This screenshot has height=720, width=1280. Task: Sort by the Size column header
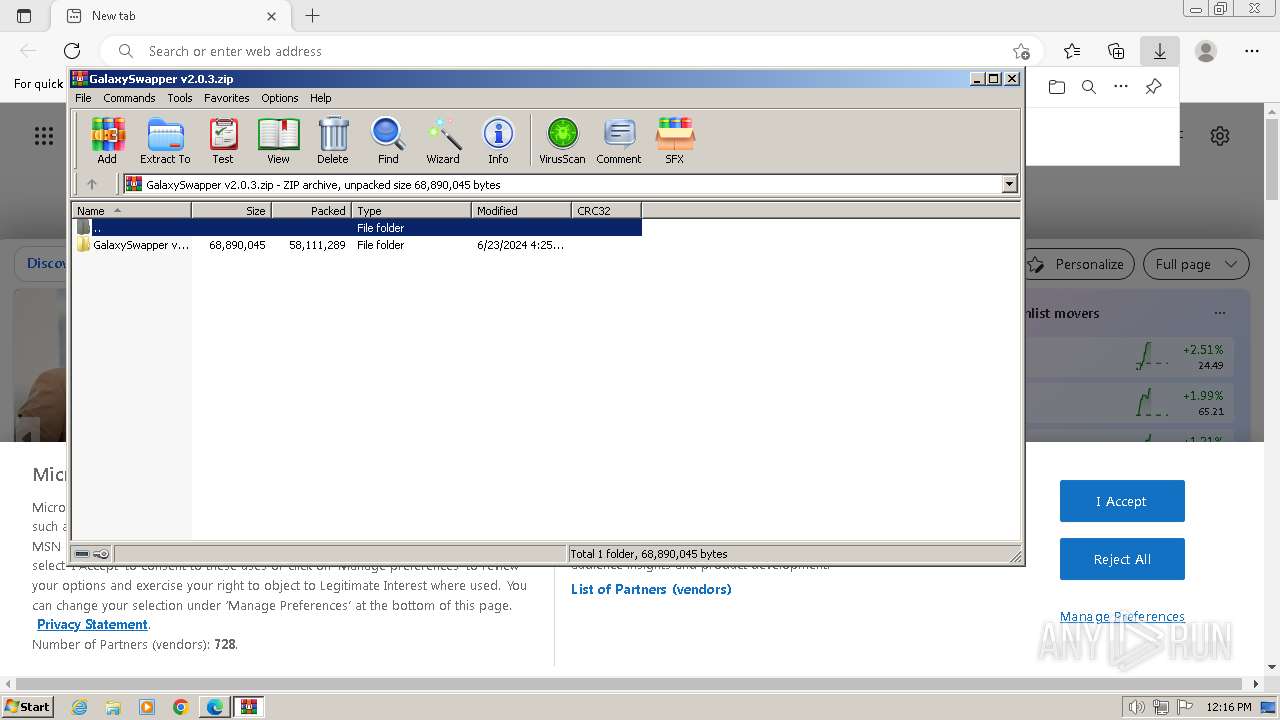tap(231, 210)
